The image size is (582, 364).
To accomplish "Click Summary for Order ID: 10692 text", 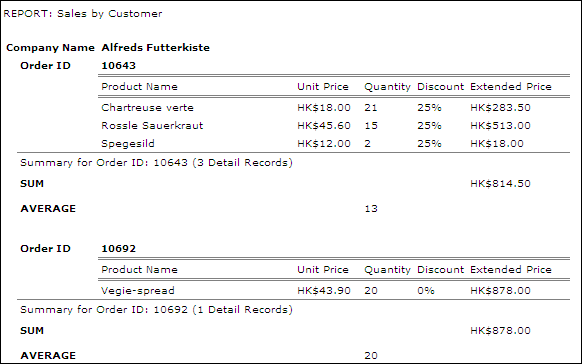I will [x=156, y=309].
